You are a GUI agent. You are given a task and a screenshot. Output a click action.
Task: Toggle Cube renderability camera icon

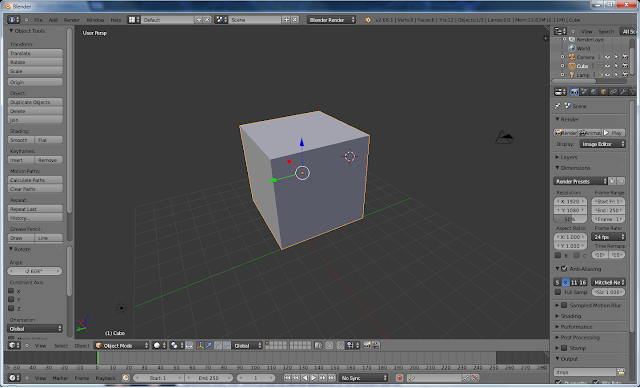click(x=625, y=66)
